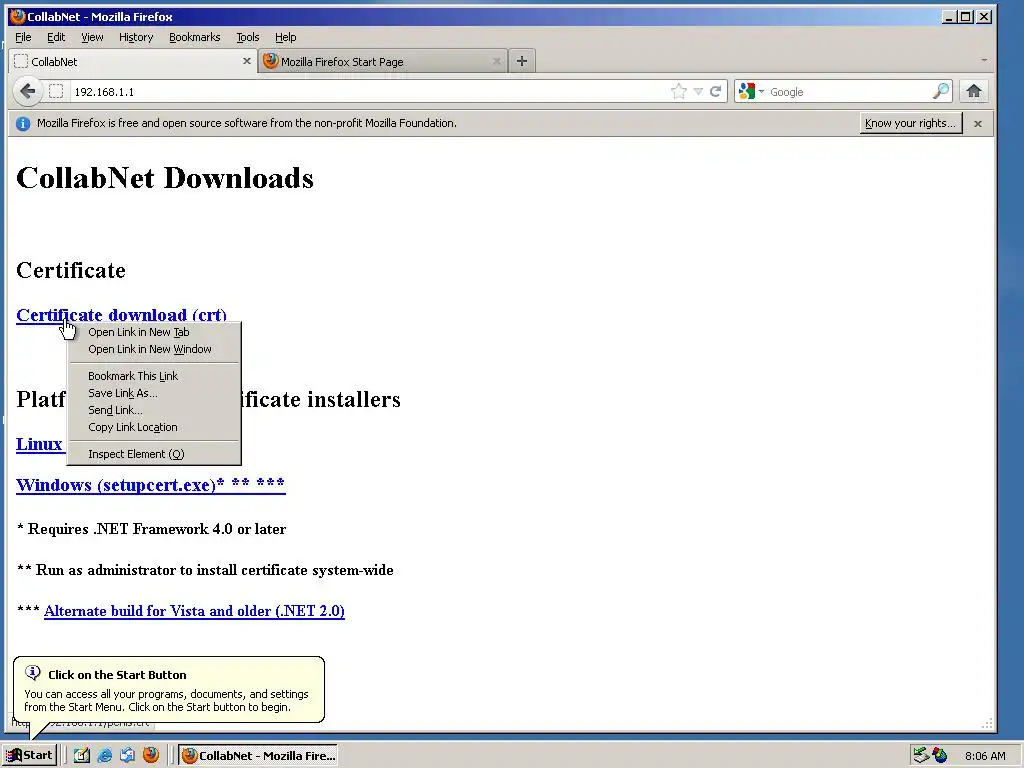This screenshot has width=1024, height=768.
Task: Open the Tools menu
Action: (x=248, y=37)
